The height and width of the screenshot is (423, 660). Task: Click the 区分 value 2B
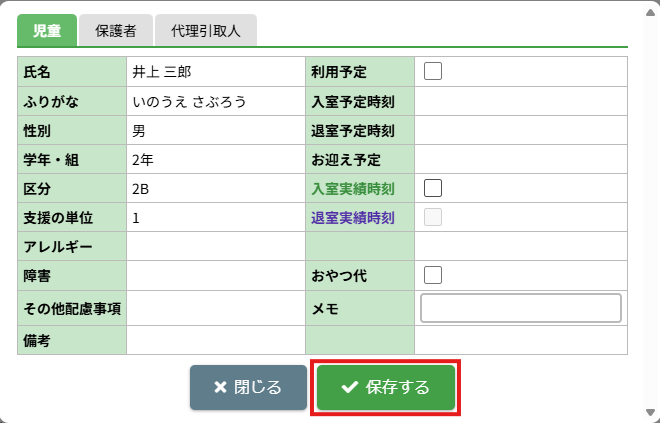141,188
